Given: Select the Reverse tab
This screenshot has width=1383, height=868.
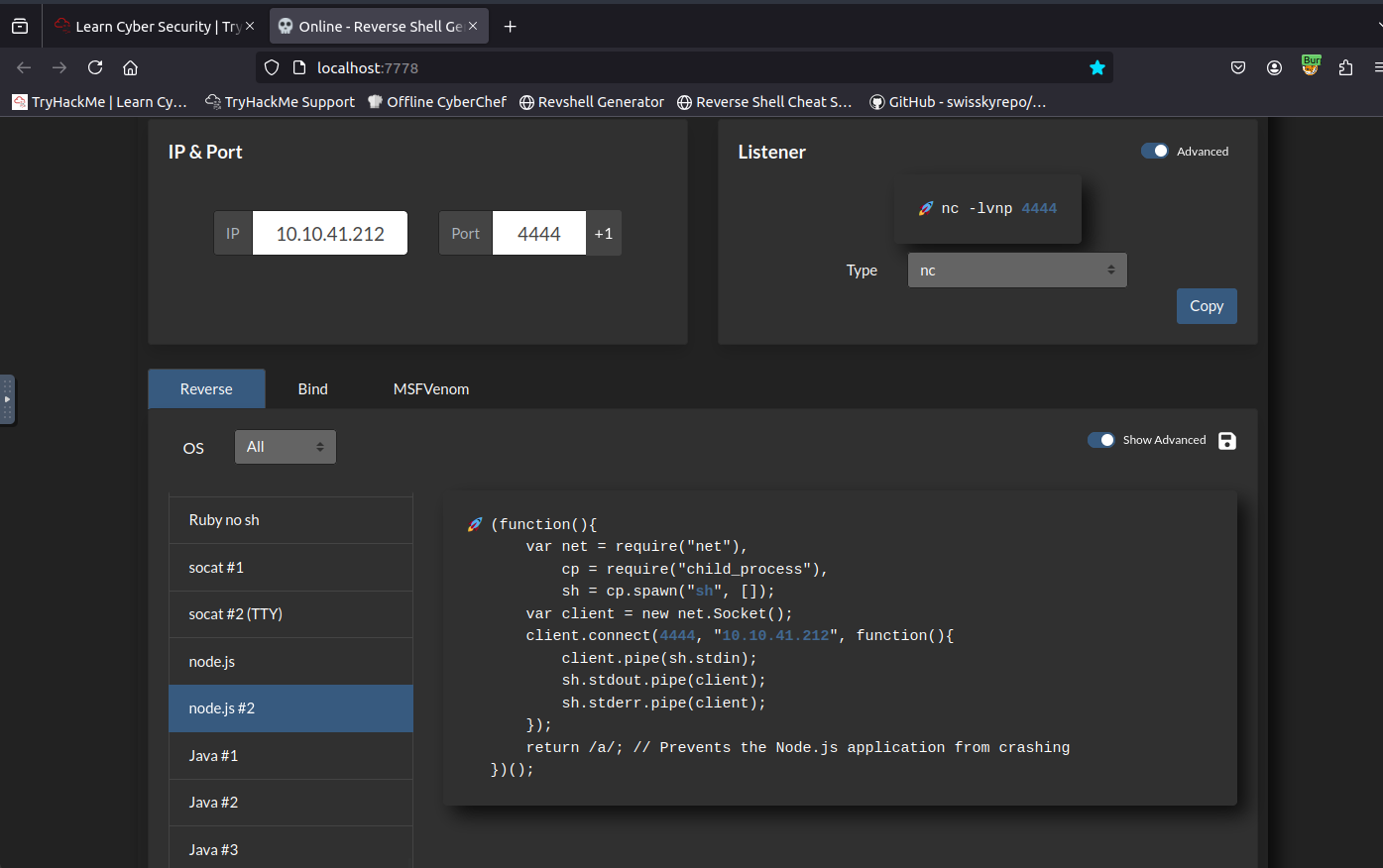Looking at the screenshot, I should [206, 388].
